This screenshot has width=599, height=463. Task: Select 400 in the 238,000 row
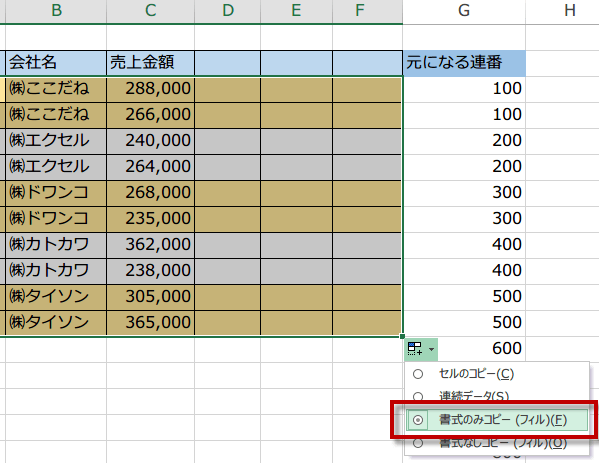click(x=464, y=271)
